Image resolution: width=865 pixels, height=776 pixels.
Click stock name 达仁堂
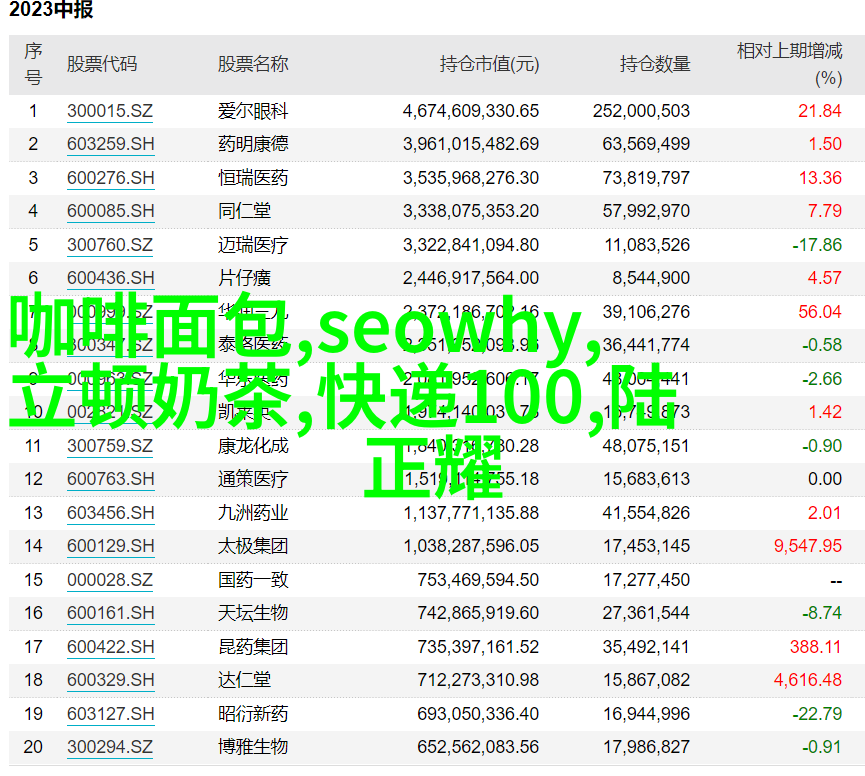[x=244, y=680]
